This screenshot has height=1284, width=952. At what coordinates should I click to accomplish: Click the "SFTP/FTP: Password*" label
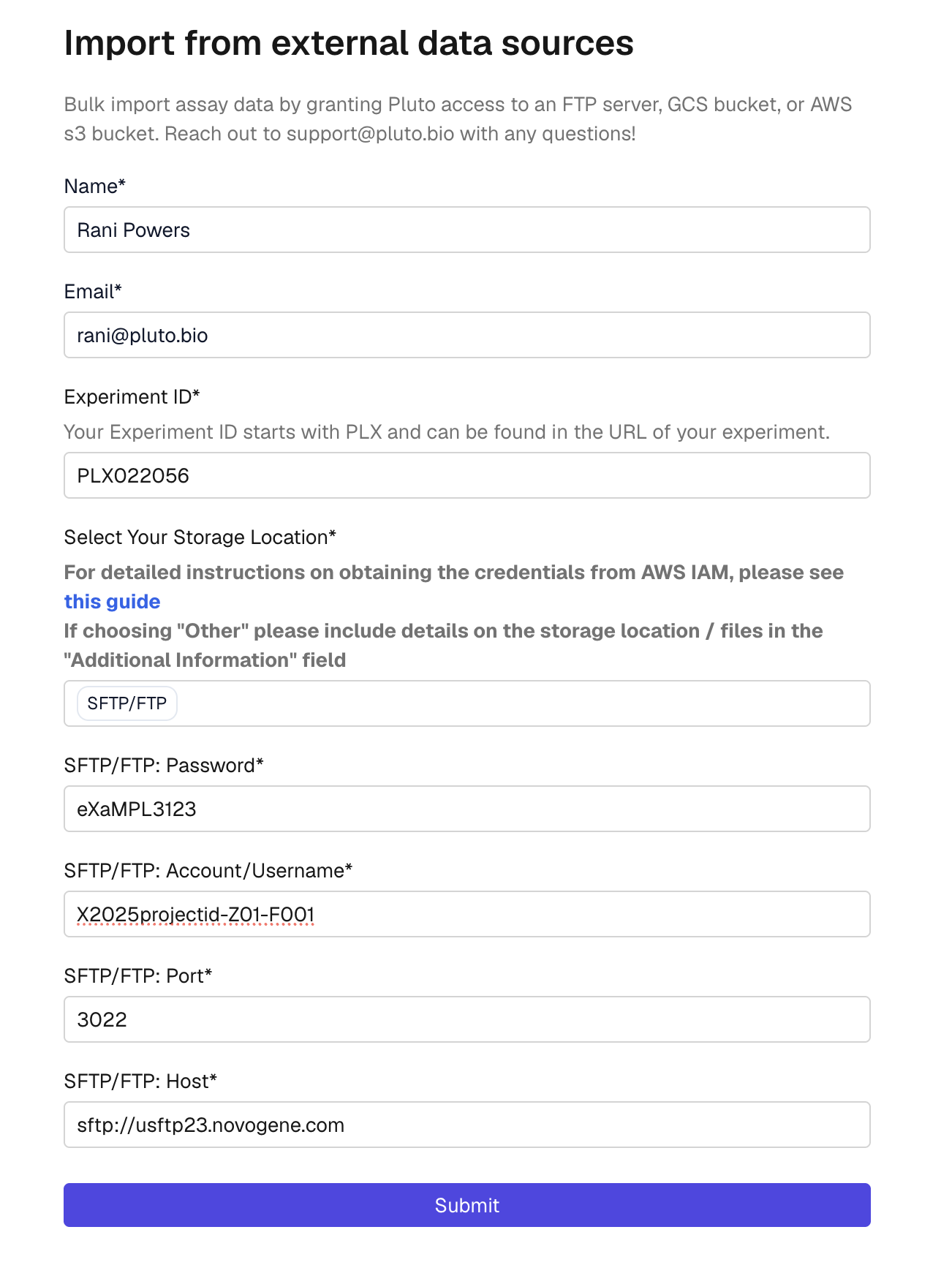pos(164,766)
